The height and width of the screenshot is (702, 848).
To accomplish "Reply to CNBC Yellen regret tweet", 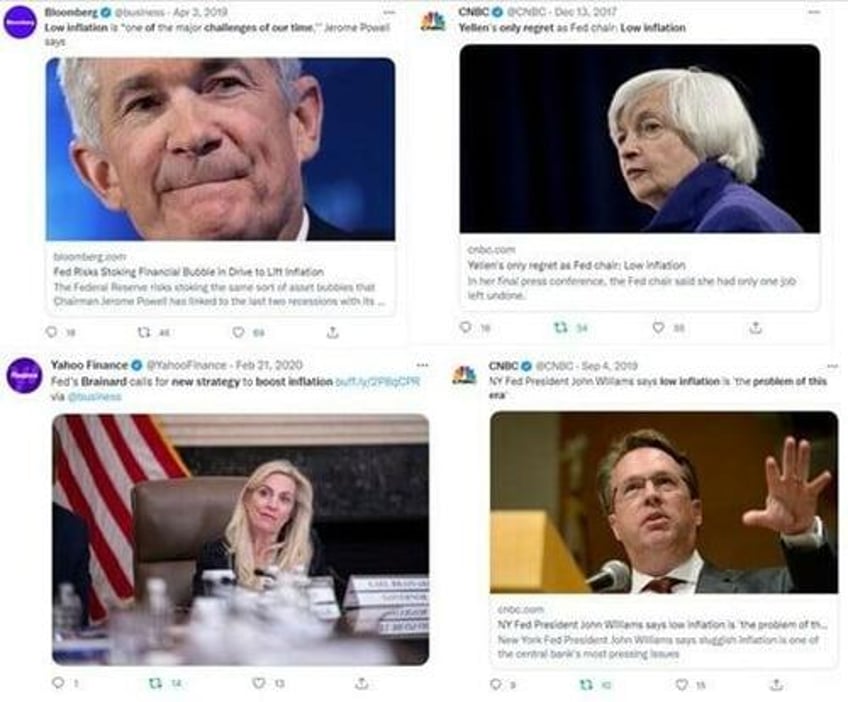I will point(466,327).
